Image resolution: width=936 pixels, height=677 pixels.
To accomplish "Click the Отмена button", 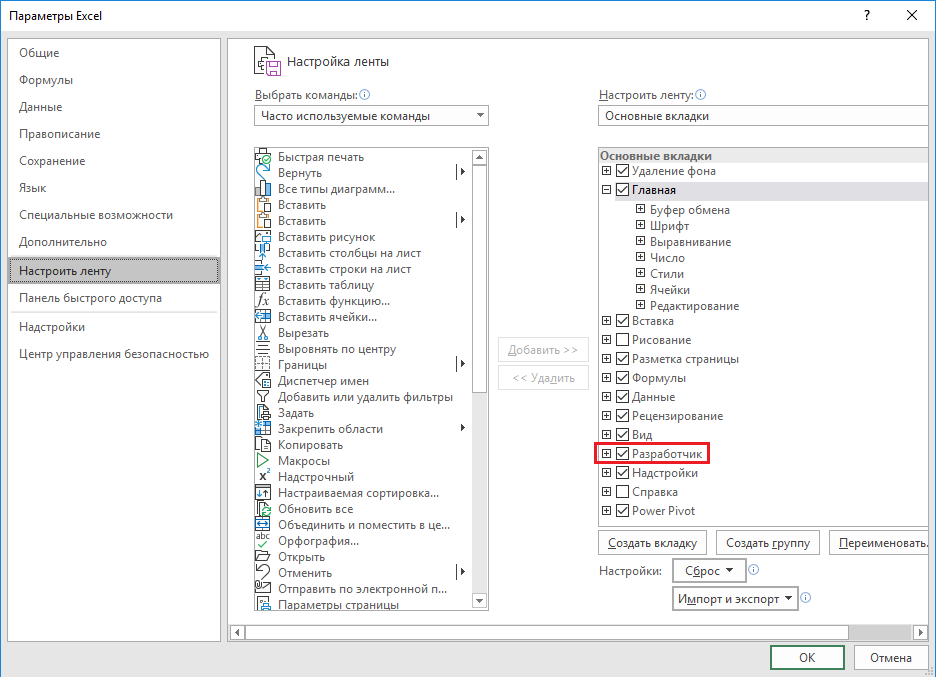I will (891, 657).
